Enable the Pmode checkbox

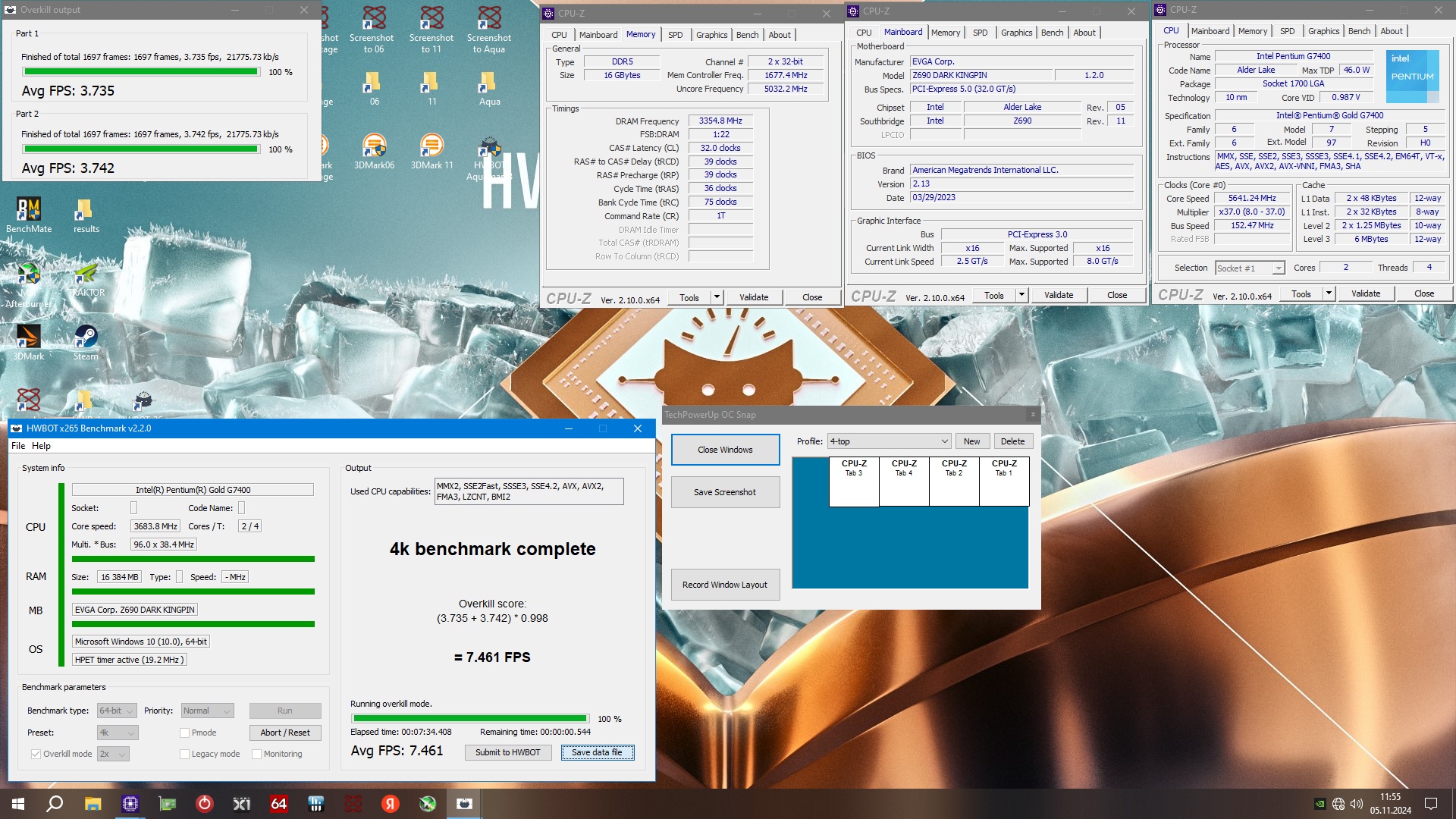184,733
